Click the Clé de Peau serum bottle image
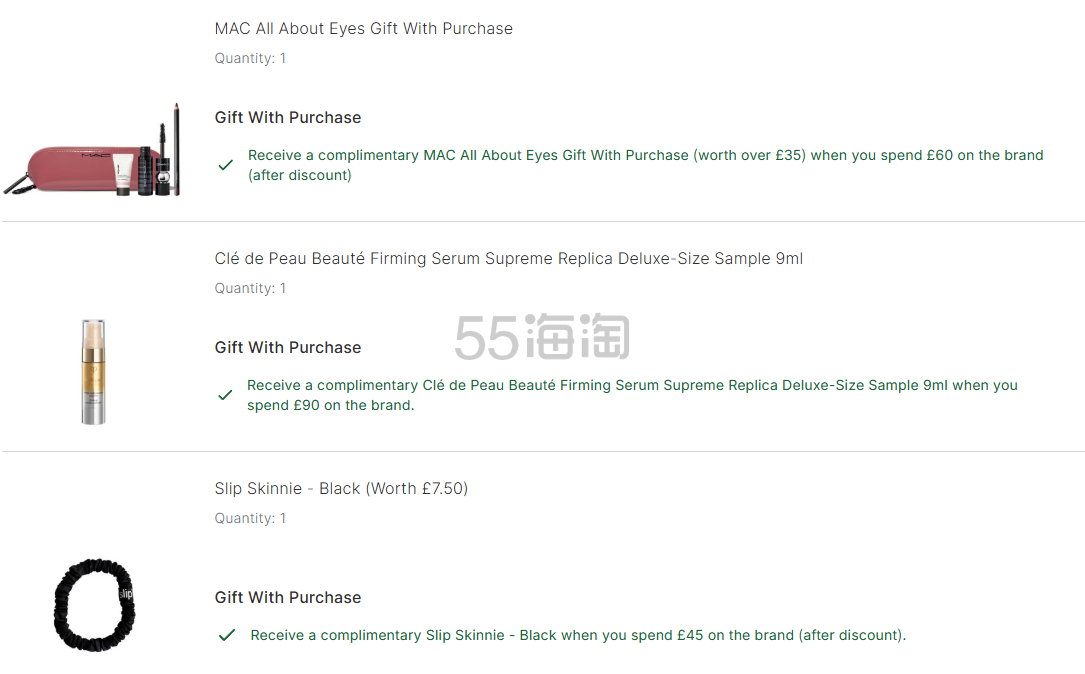1085x674 pixels. pos(94,372)
